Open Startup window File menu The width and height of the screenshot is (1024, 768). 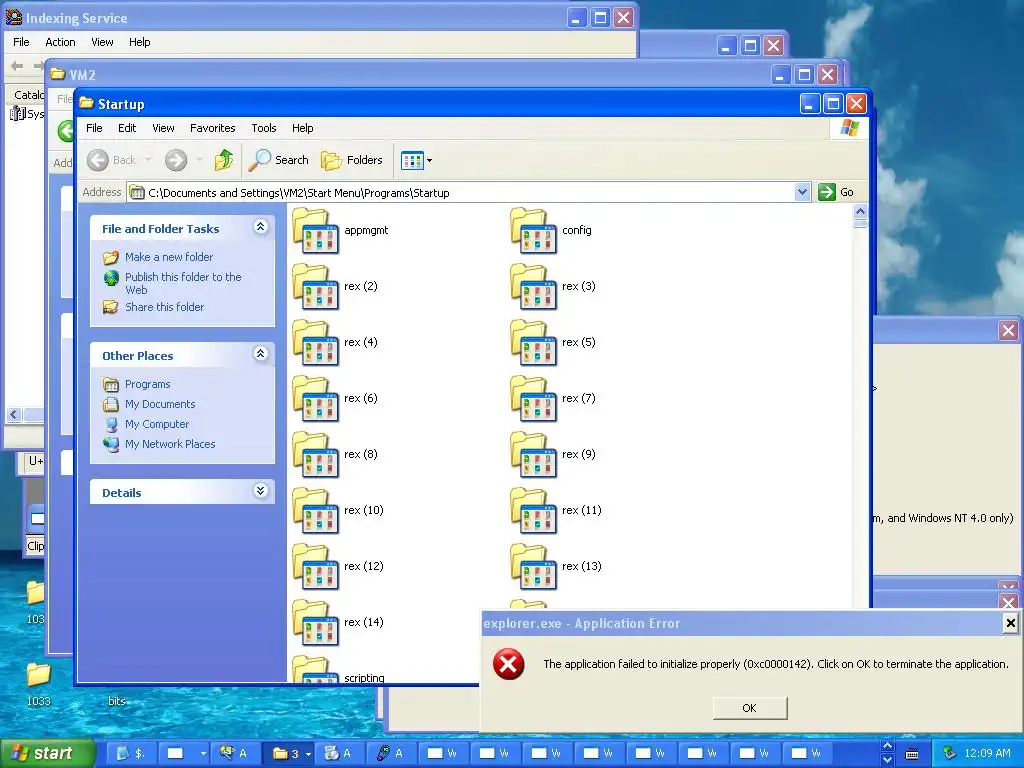click(94, 128)
